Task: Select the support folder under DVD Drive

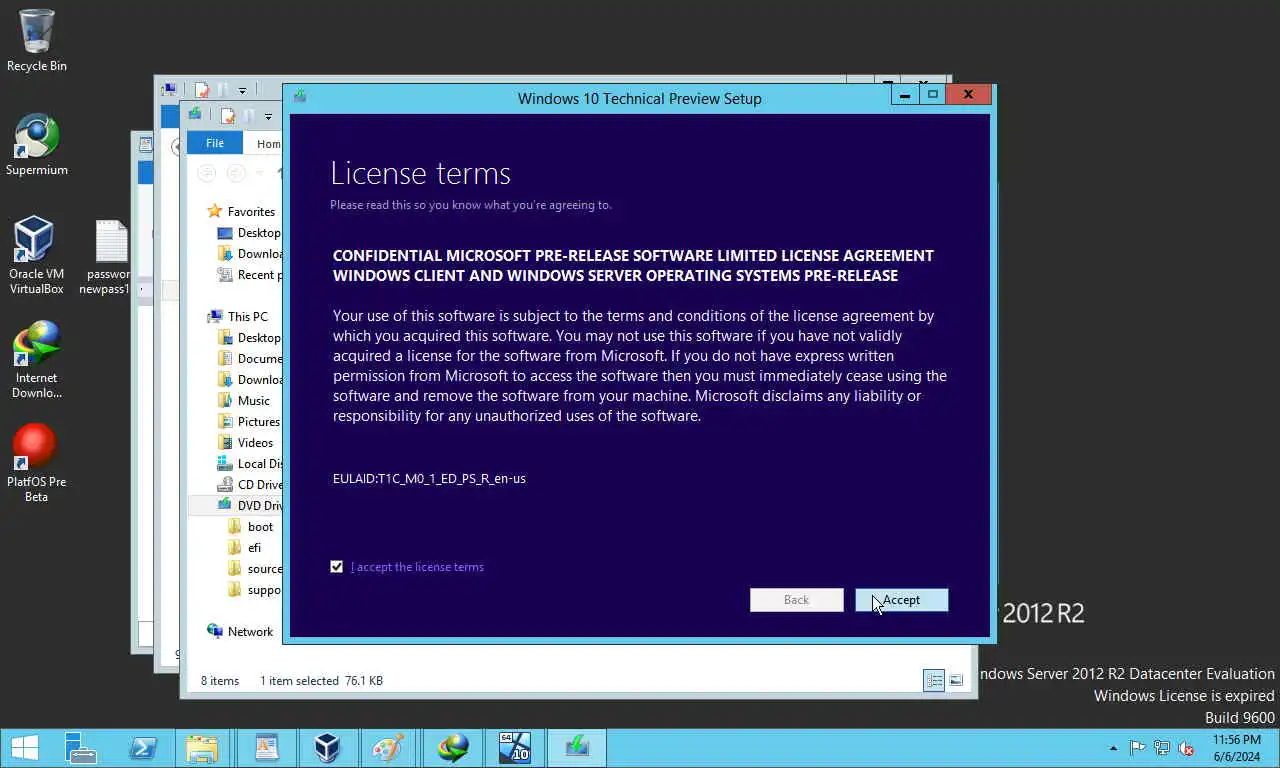Action: point(264,590)
